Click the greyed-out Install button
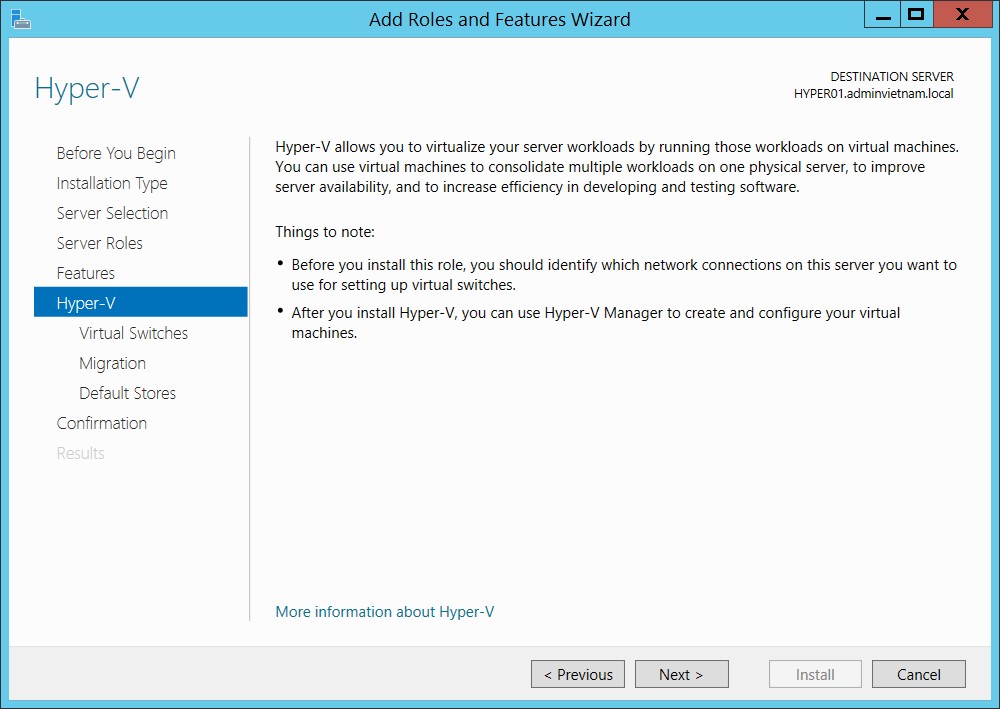 815,674
